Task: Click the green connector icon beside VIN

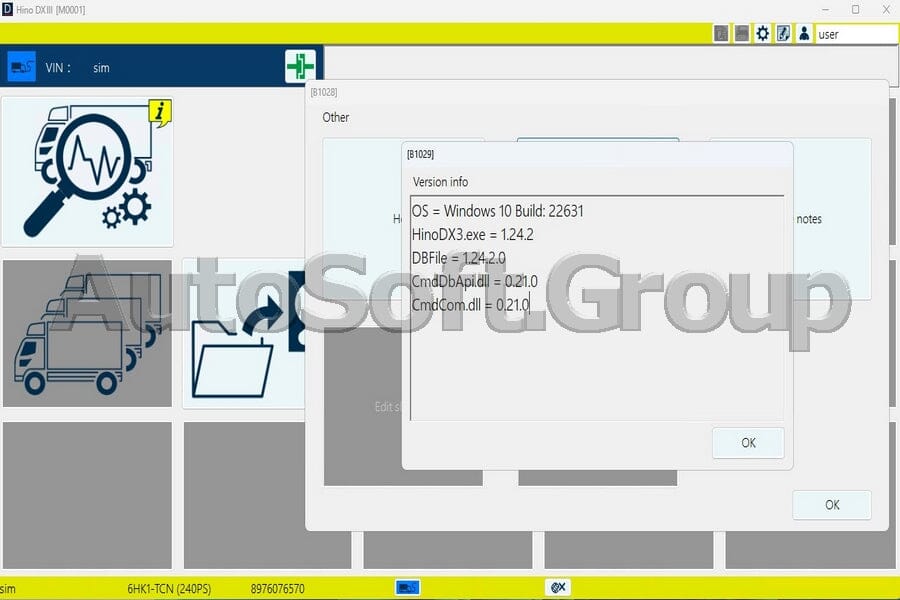Action: 300,66
